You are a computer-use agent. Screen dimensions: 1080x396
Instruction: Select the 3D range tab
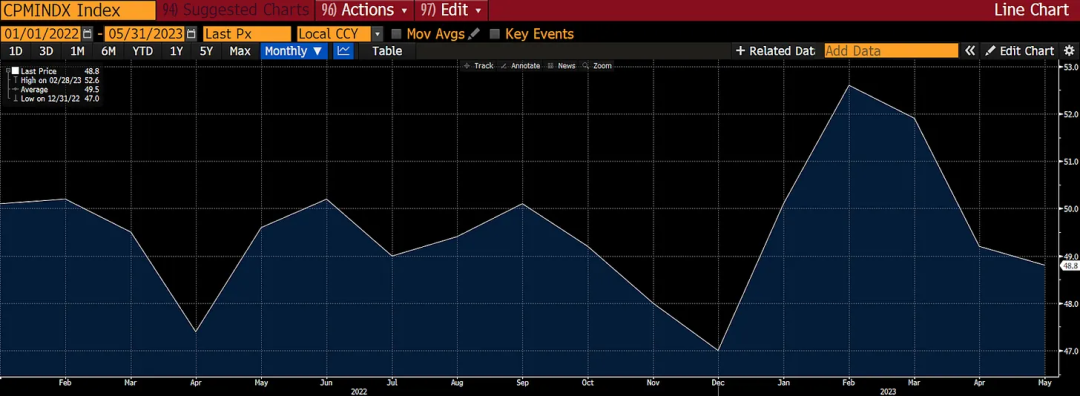coord(46,51)
